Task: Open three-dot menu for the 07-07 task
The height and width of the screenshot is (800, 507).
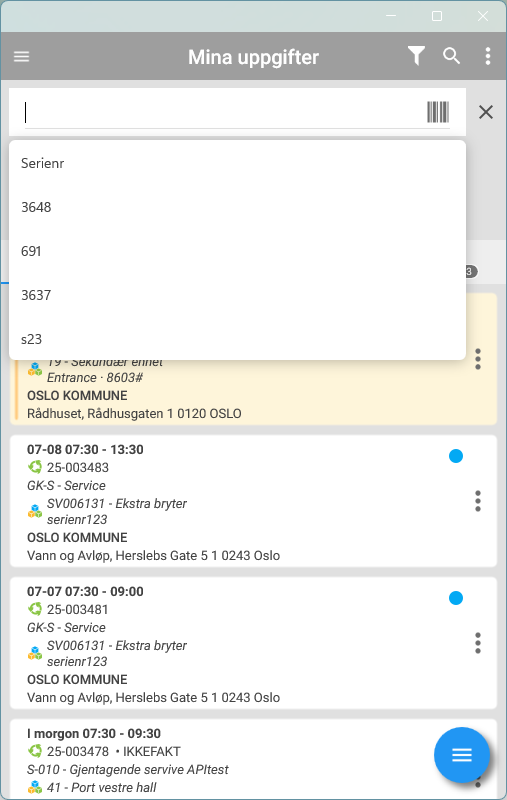Action: (x=477, y=643)
